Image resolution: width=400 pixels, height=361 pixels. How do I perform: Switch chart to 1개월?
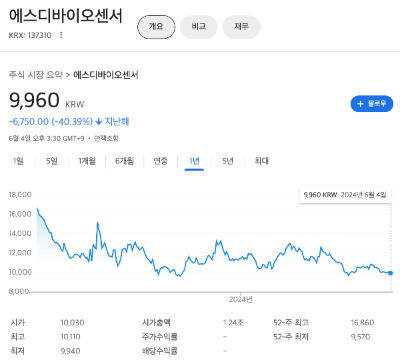tap(87, 161)
